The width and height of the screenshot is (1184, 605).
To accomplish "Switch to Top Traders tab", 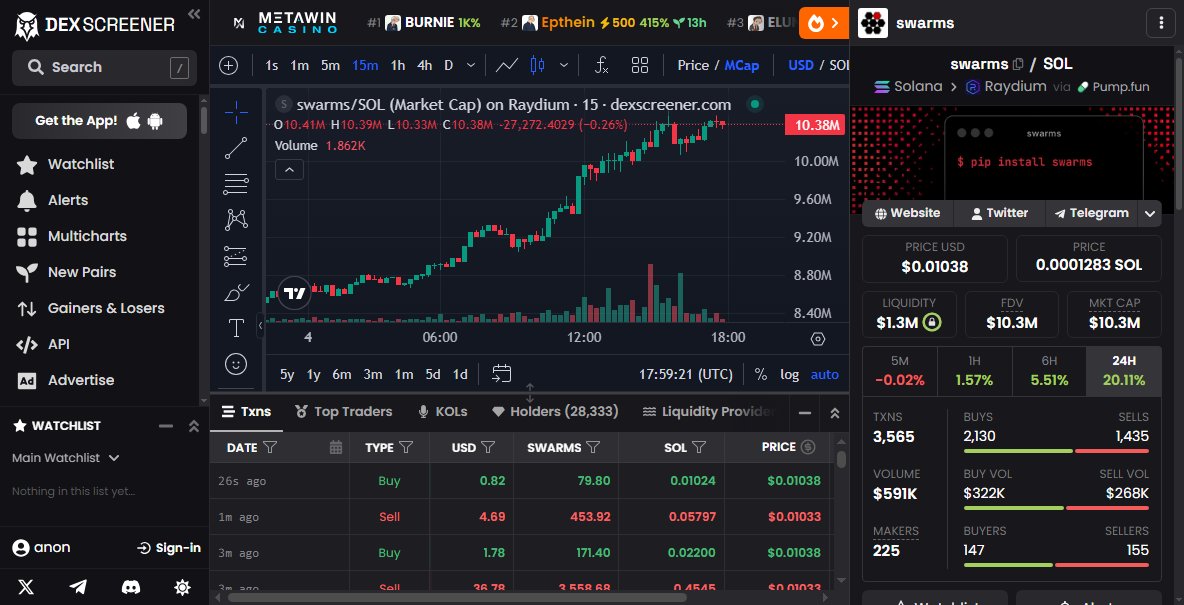I will point(344,412).
